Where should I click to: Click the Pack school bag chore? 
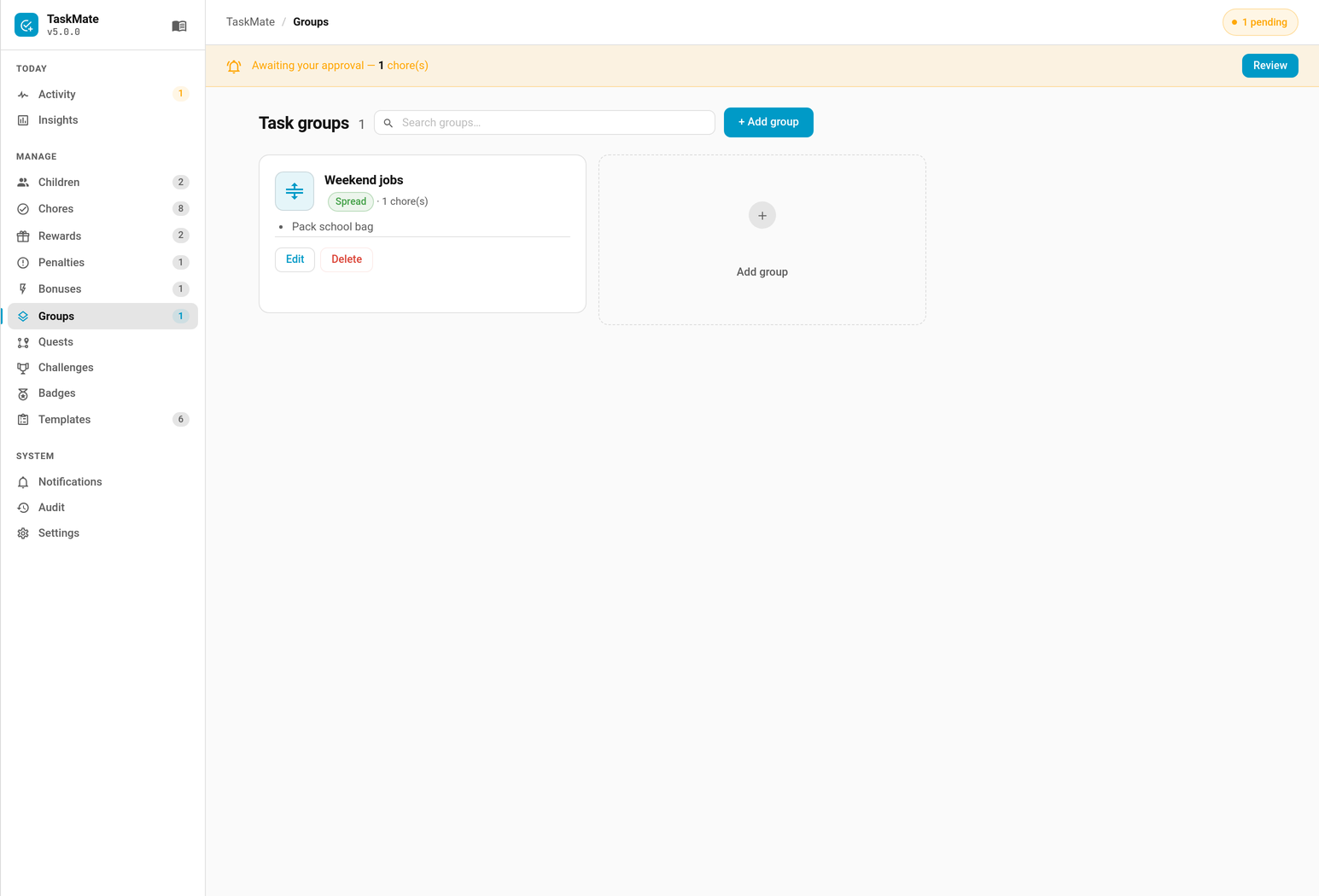pyautogui.click(x=333, y=227)
